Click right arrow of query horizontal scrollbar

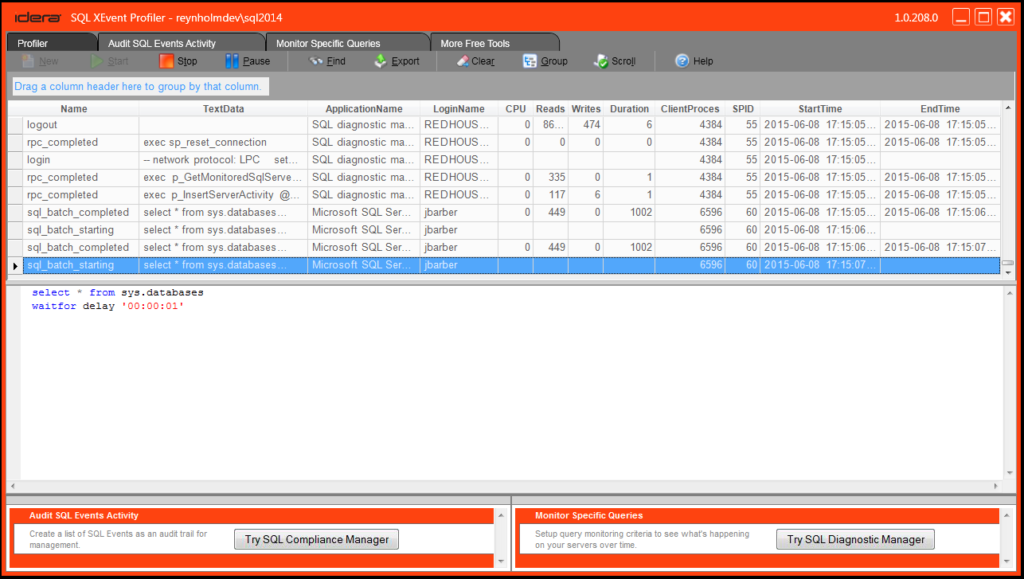pyautogui.click(x=996, y=486)
